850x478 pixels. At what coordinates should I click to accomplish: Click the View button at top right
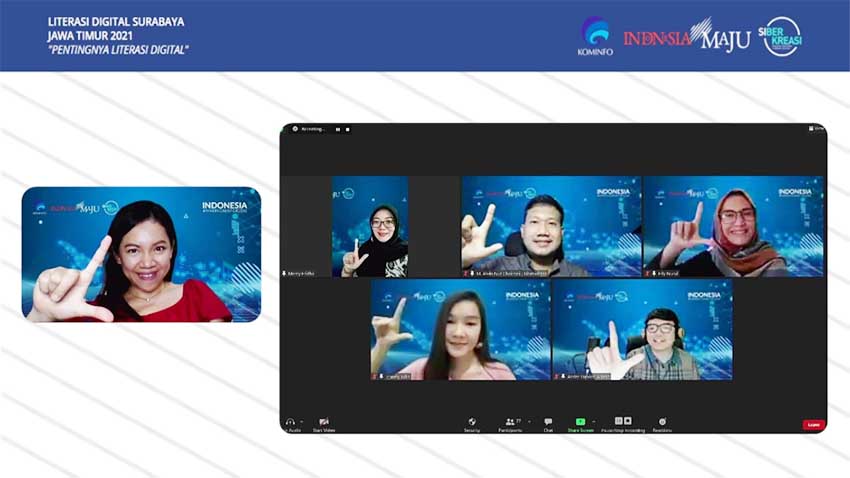click(x=817, y=128)
